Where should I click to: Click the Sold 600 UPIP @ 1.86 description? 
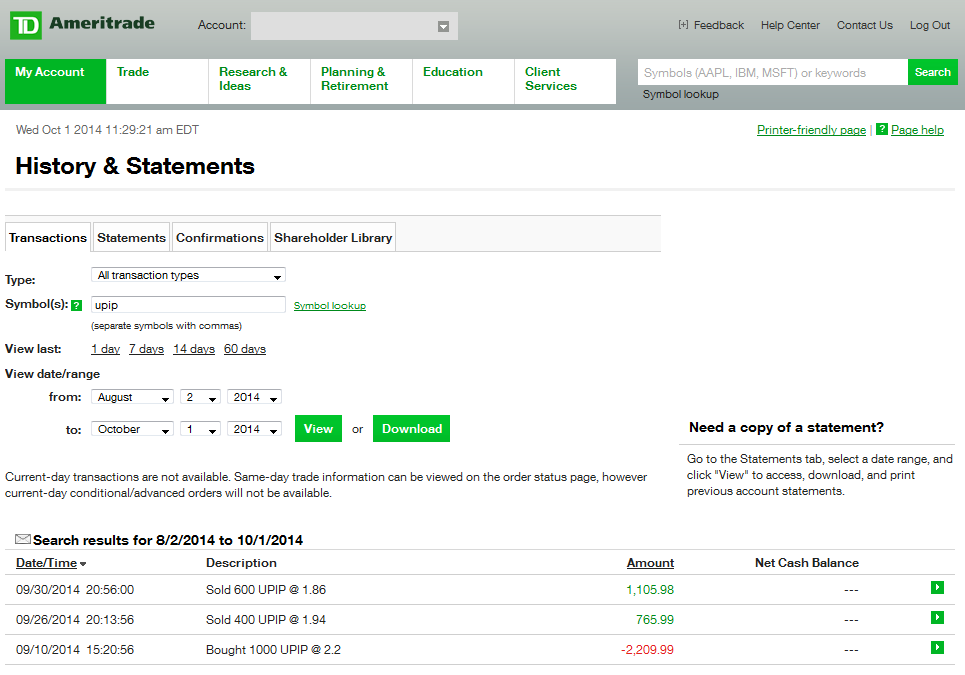click(x=266, y=589)
